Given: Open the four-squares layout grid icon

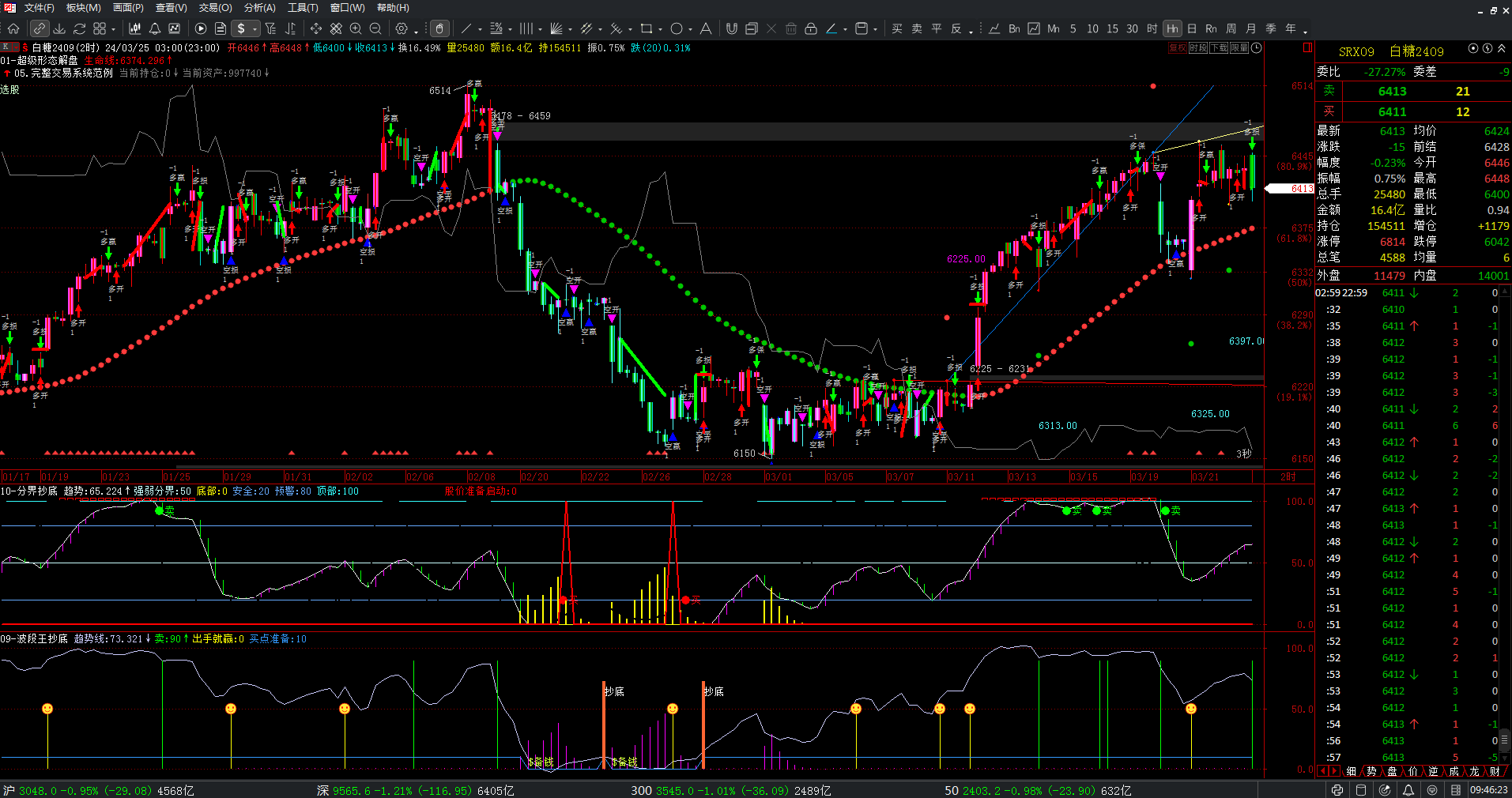Looking at the screenshot, I should pos(100,28).
